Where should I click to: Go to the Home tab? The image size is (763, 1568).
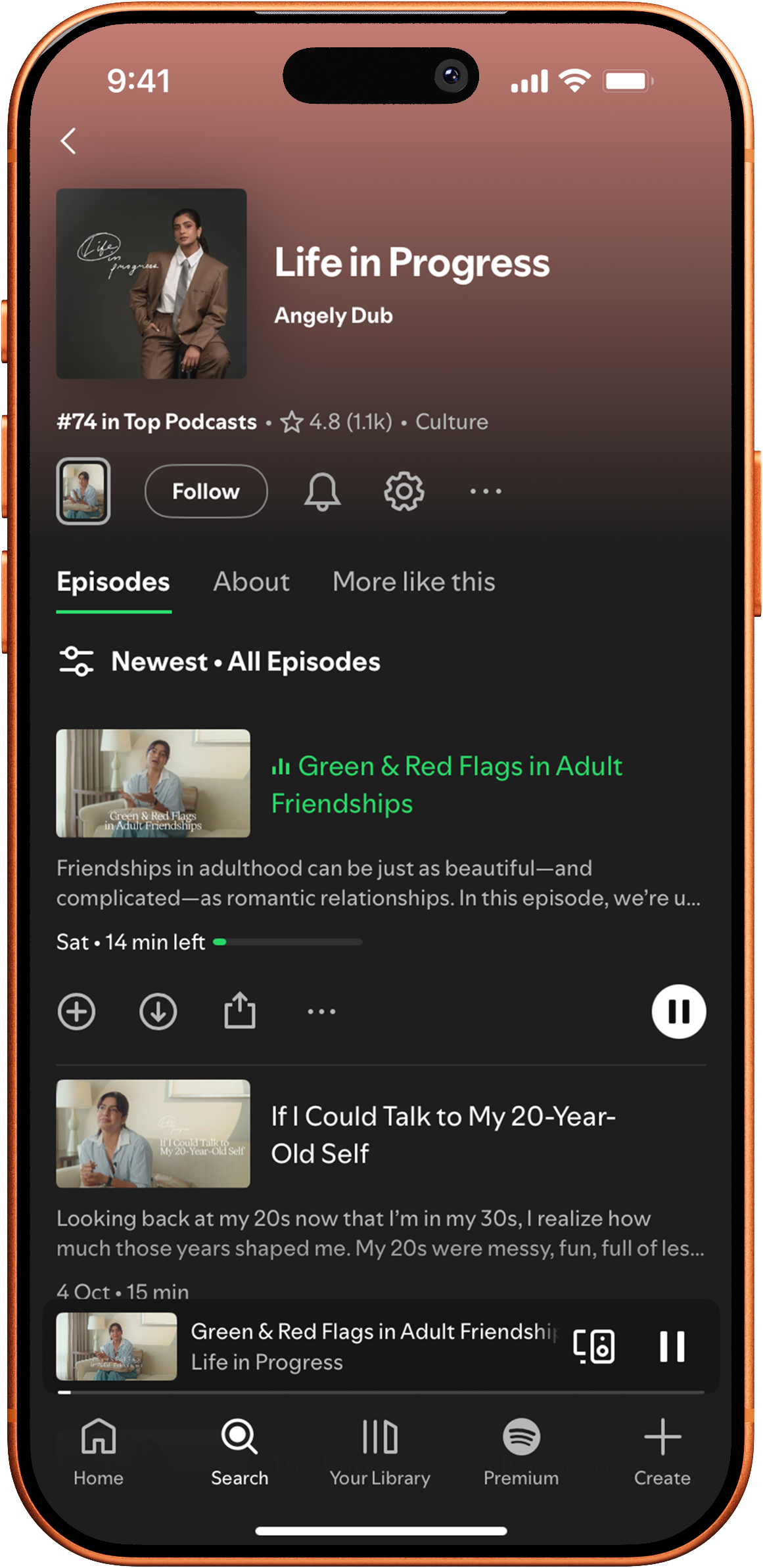[x=99, y=1452]
